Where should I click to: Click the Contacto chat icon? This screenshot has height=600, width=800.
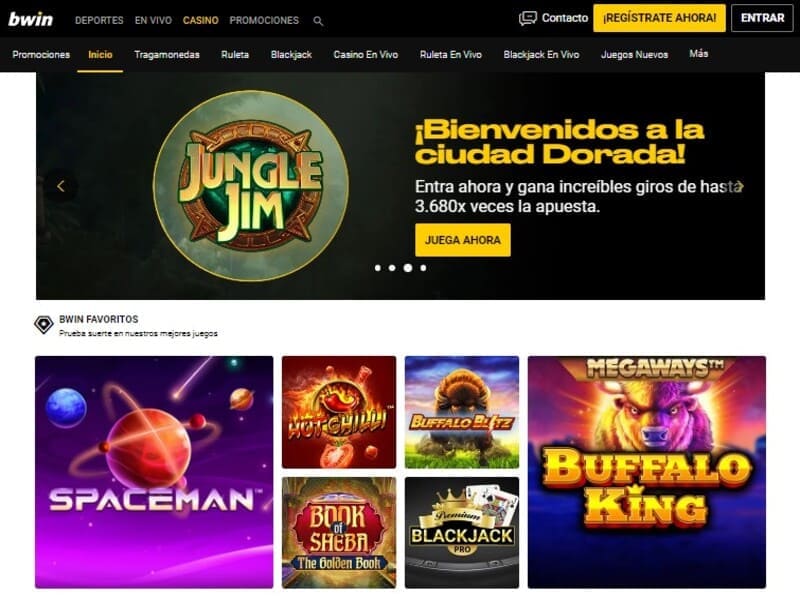point(528,18)
